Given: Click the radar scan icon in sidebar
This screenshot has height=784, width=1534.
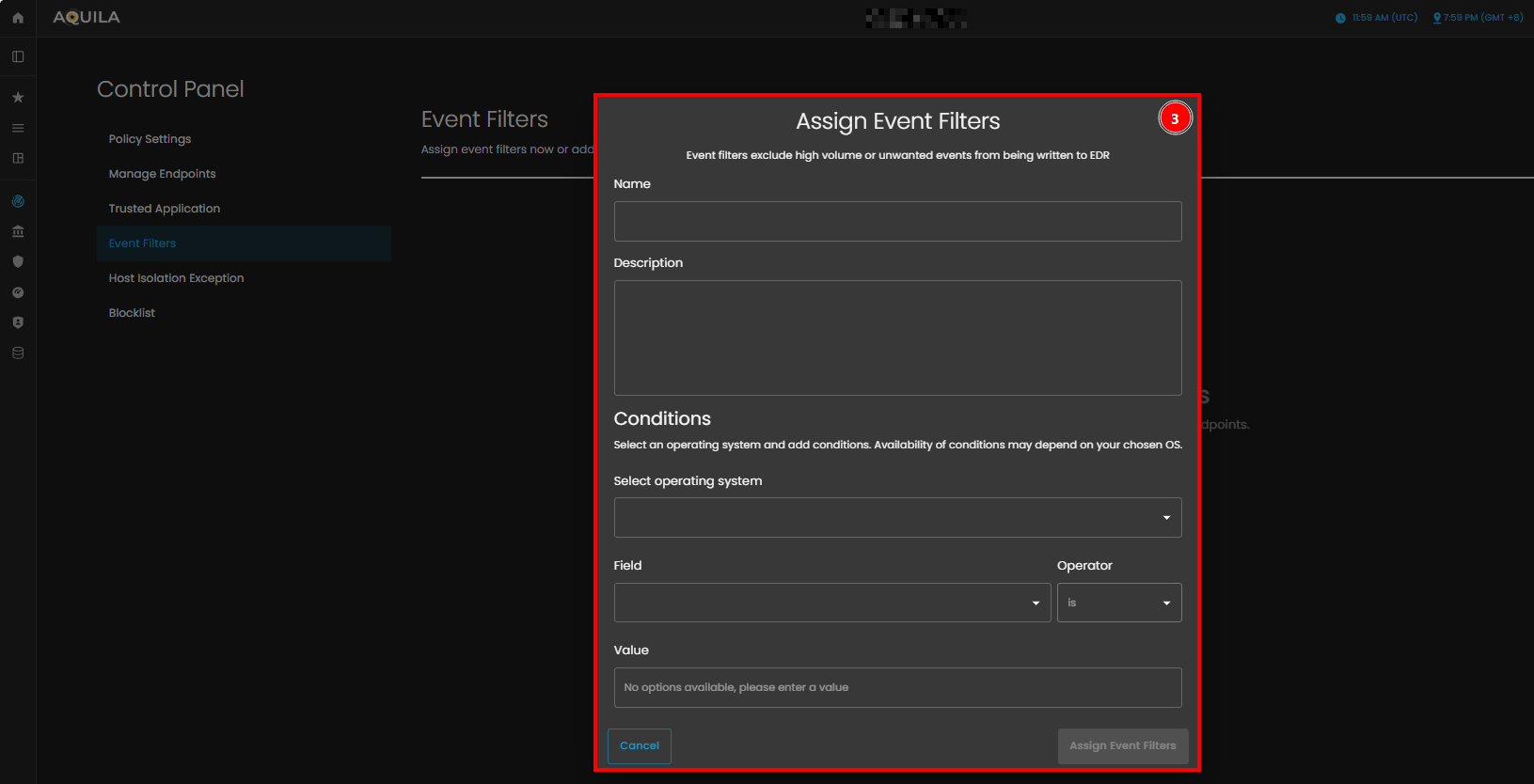Looking at the screenshot, I should coord(18,201).
